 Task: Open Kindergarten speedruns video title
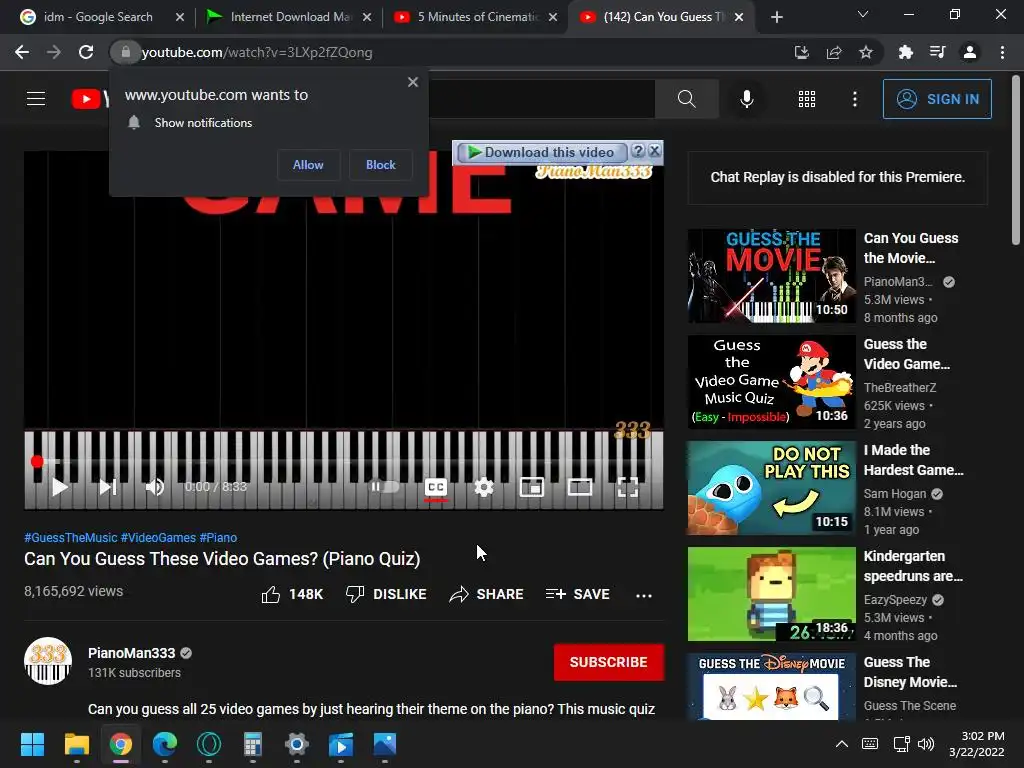(x=913, y=566)
